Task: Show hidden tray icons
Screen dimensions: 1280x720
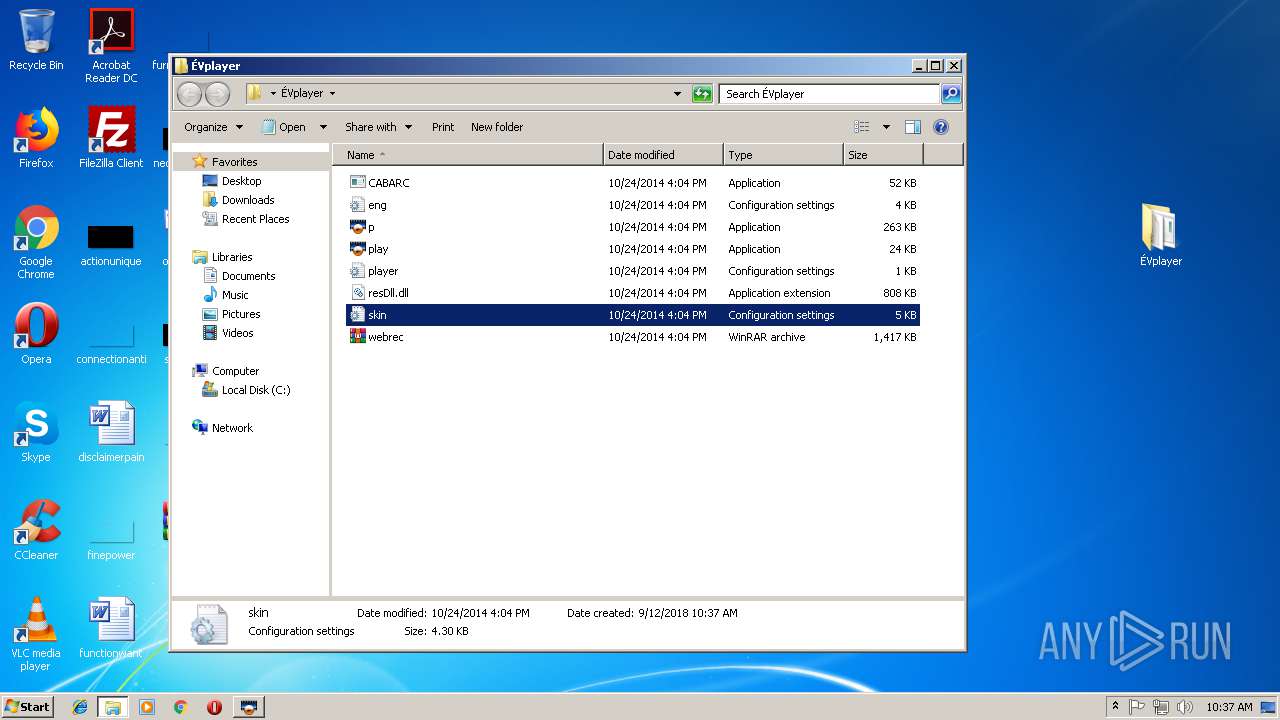Action: pos(1115,707)
